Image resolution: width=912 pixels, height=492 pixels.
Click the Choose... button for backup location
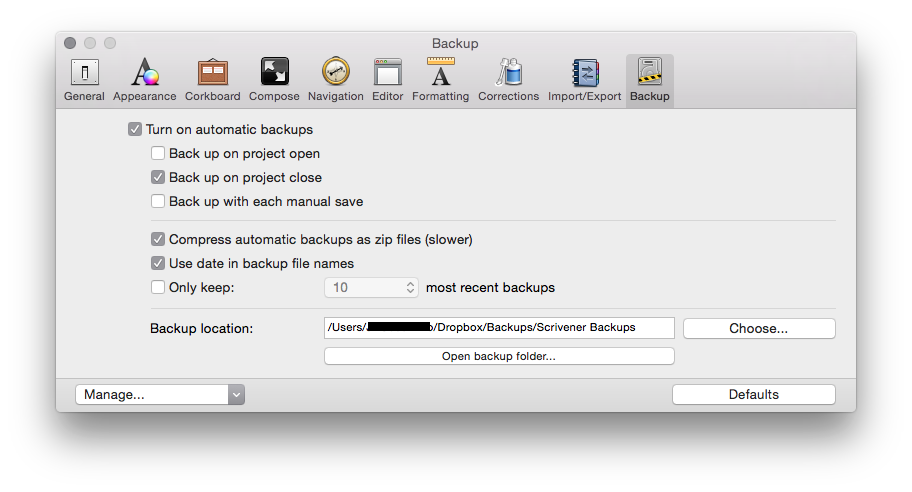pyautogui.click(x=759, y=329)
